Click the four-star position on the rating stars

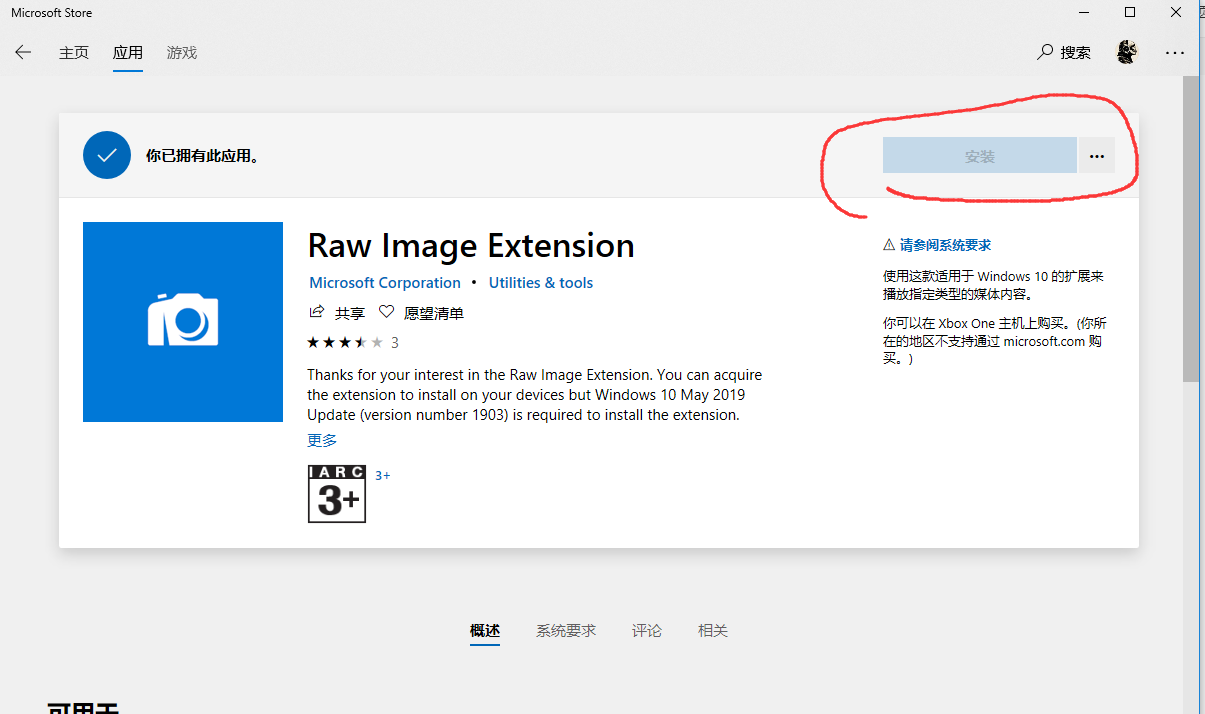point(361,341)
